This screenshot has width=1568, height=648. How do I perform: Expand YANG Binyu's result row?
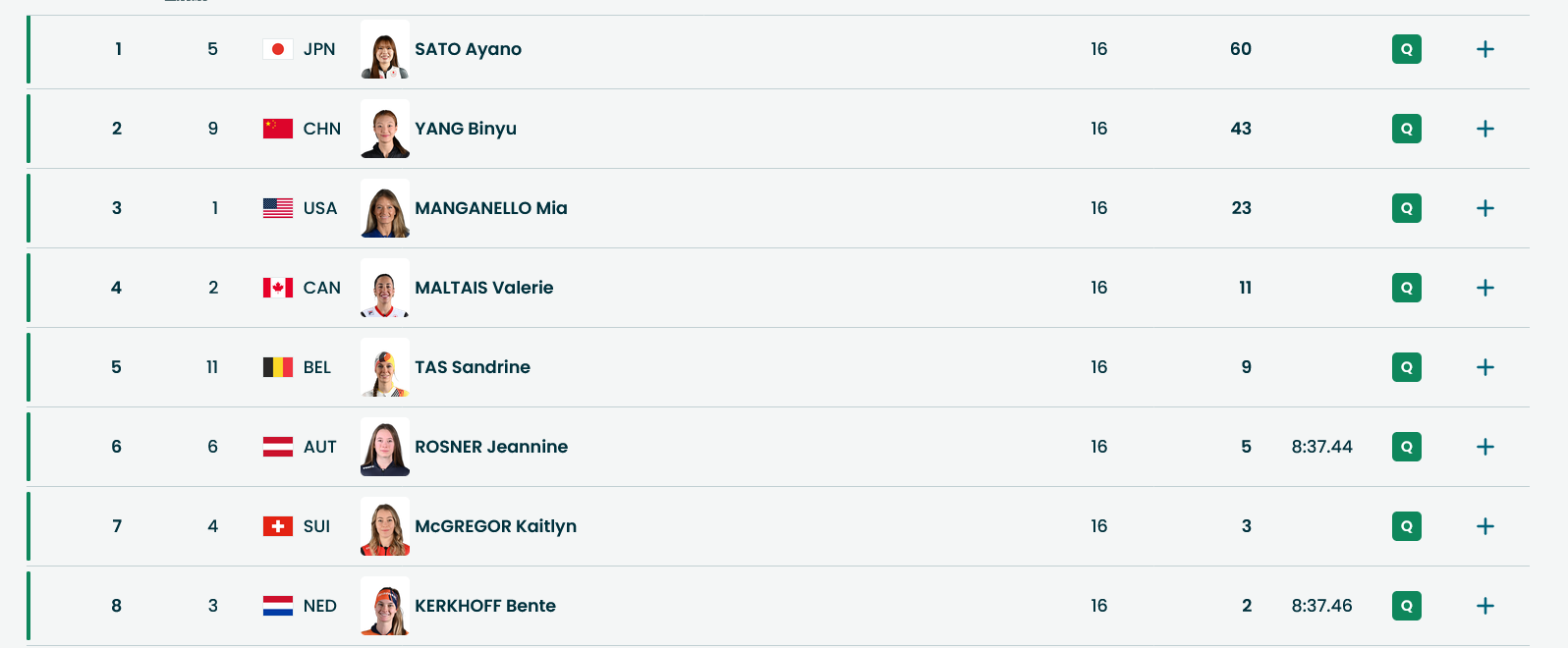tap(1484, 129)
